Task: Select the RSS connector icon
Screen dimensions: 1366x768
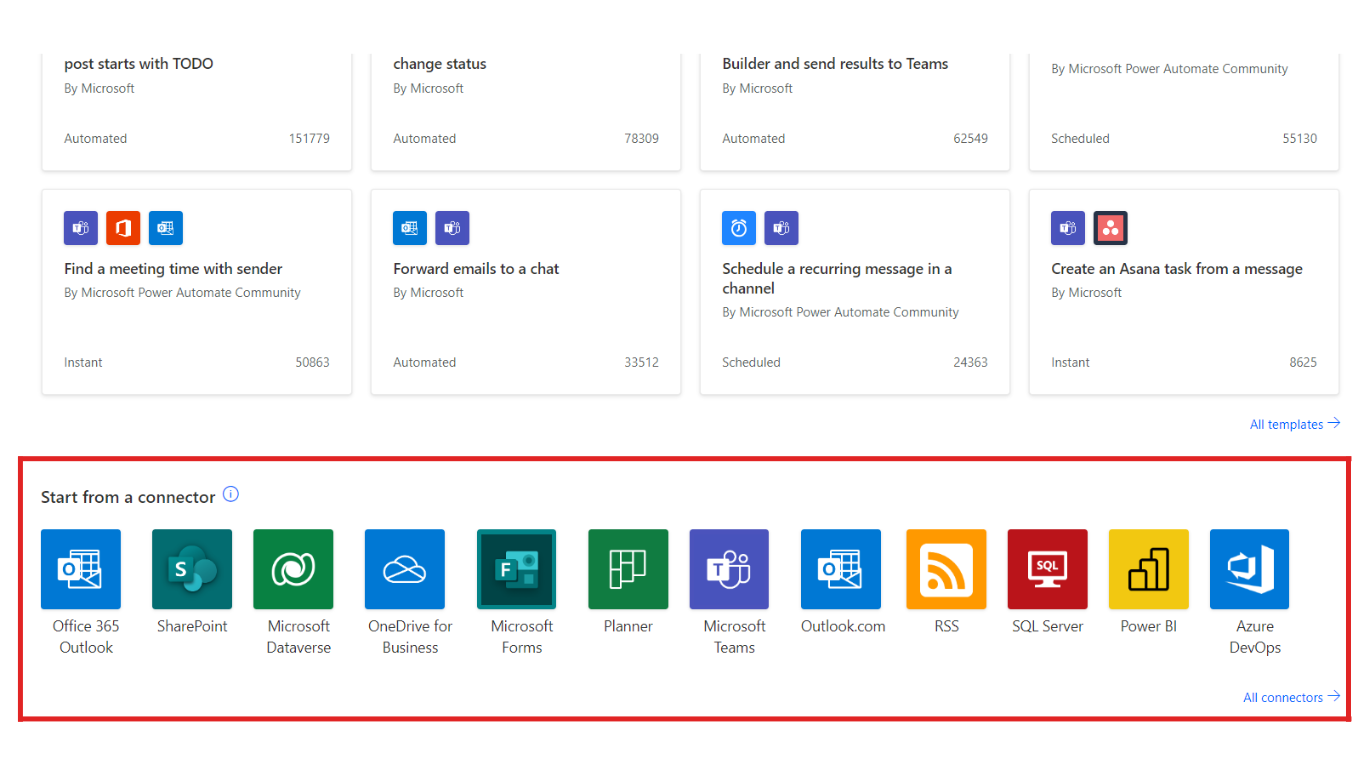Action: [946, 569]
